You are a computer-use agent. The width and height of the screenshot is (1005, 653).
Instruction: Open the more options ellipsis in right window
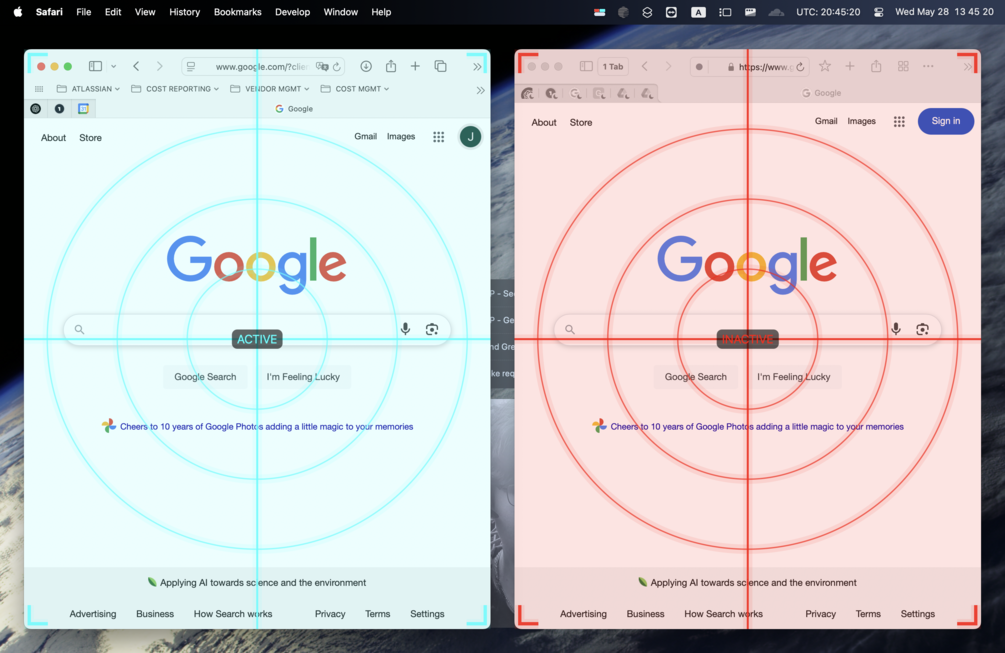coord(928,66)
